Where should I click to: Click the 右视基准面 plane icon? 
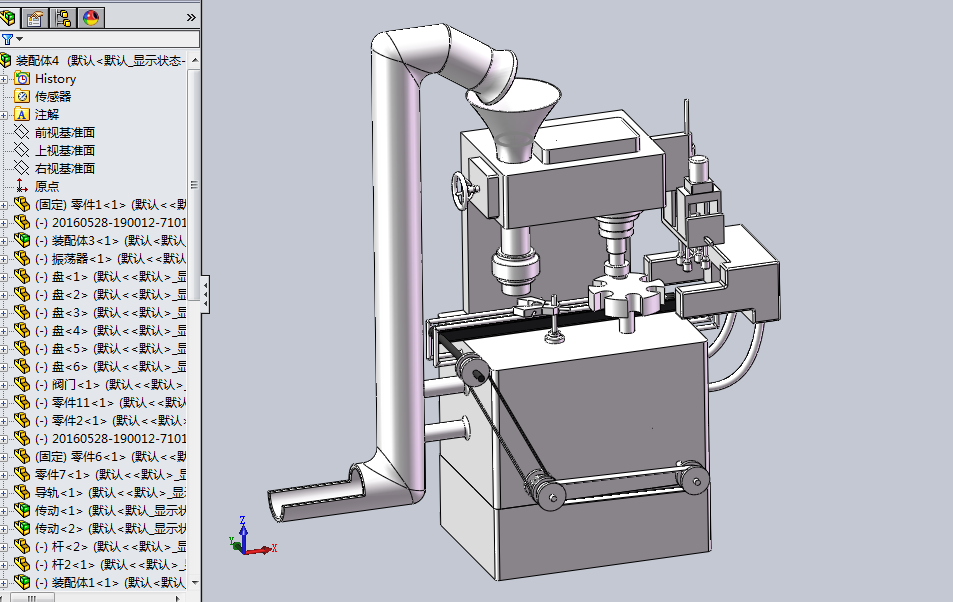coord(22,169)
